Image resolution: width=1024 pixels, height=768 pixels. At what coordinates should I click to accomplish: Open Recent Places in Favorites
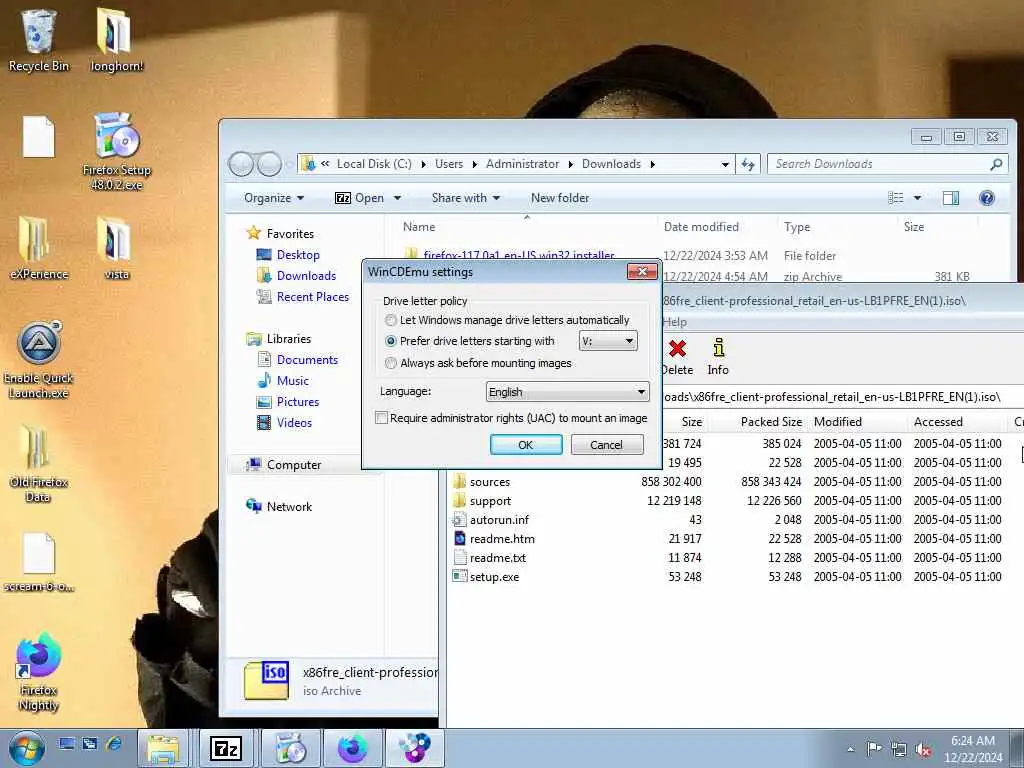pos(312,296)
